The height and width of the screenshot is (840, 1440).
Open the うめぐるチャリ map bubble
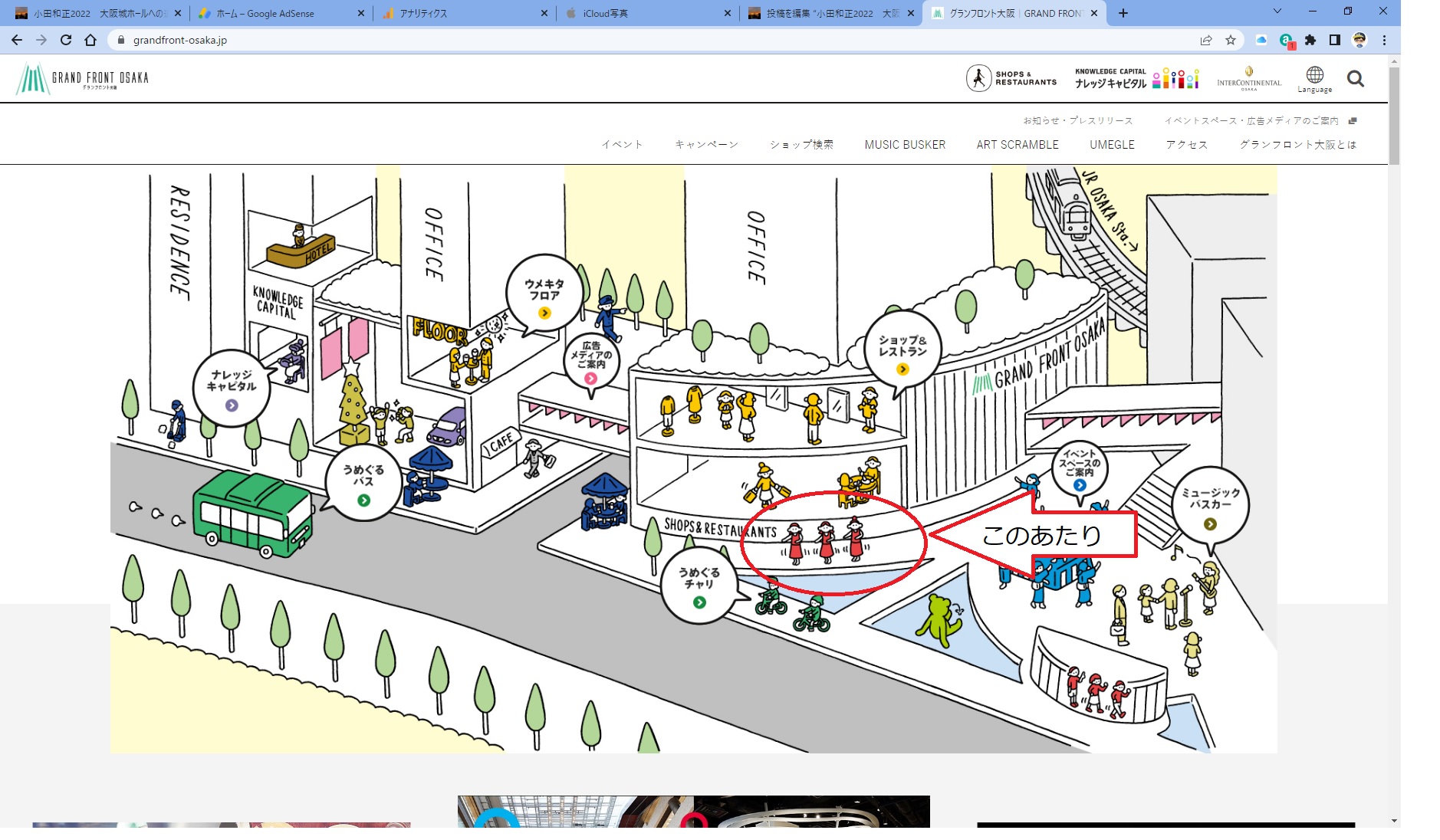pyautogui.click(x=699, y=584)
